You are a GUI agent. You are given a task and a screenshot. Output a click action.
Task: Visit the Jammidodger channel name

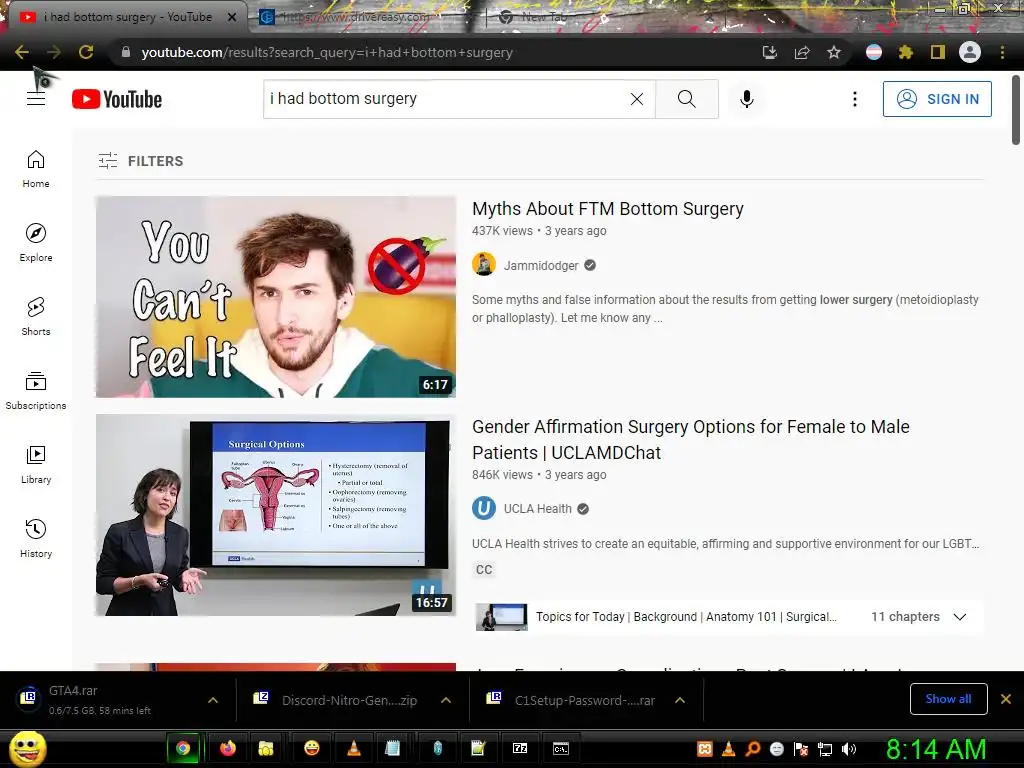click(x=541, y=265)
